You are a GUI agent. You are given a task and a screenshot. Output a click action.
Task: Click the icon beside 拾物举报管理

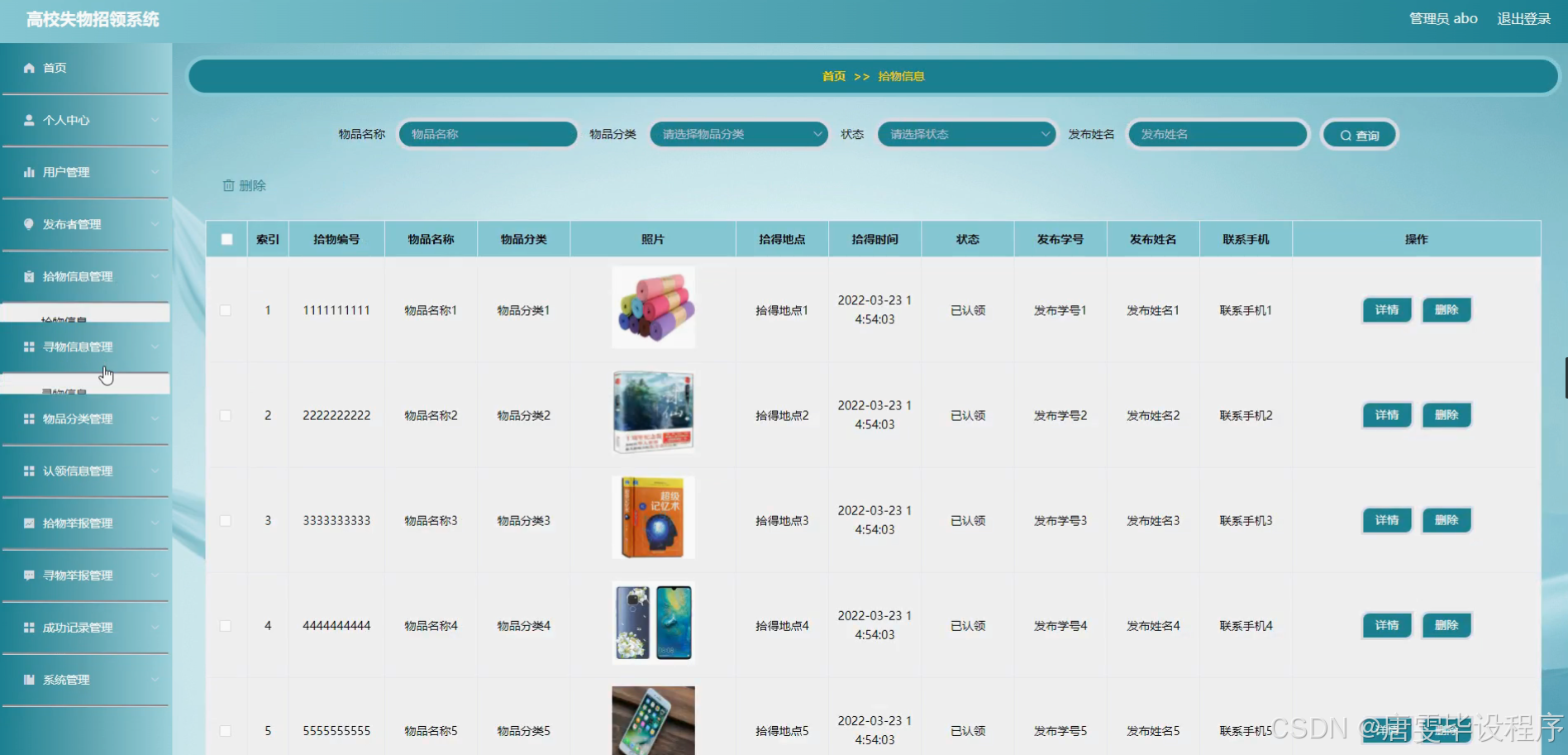click(29, 523)
